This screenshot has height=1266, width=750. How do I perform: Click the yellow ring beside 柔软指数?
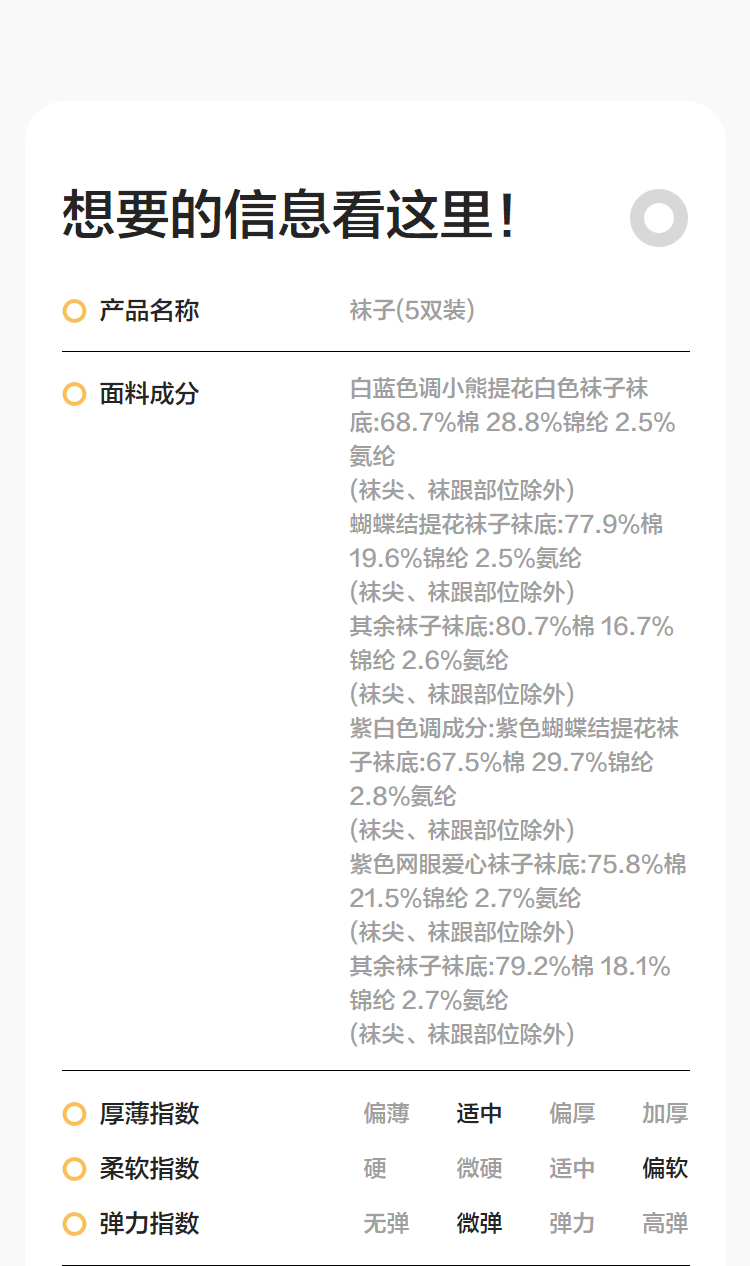pyautogui.click(x=74, y=1169)
